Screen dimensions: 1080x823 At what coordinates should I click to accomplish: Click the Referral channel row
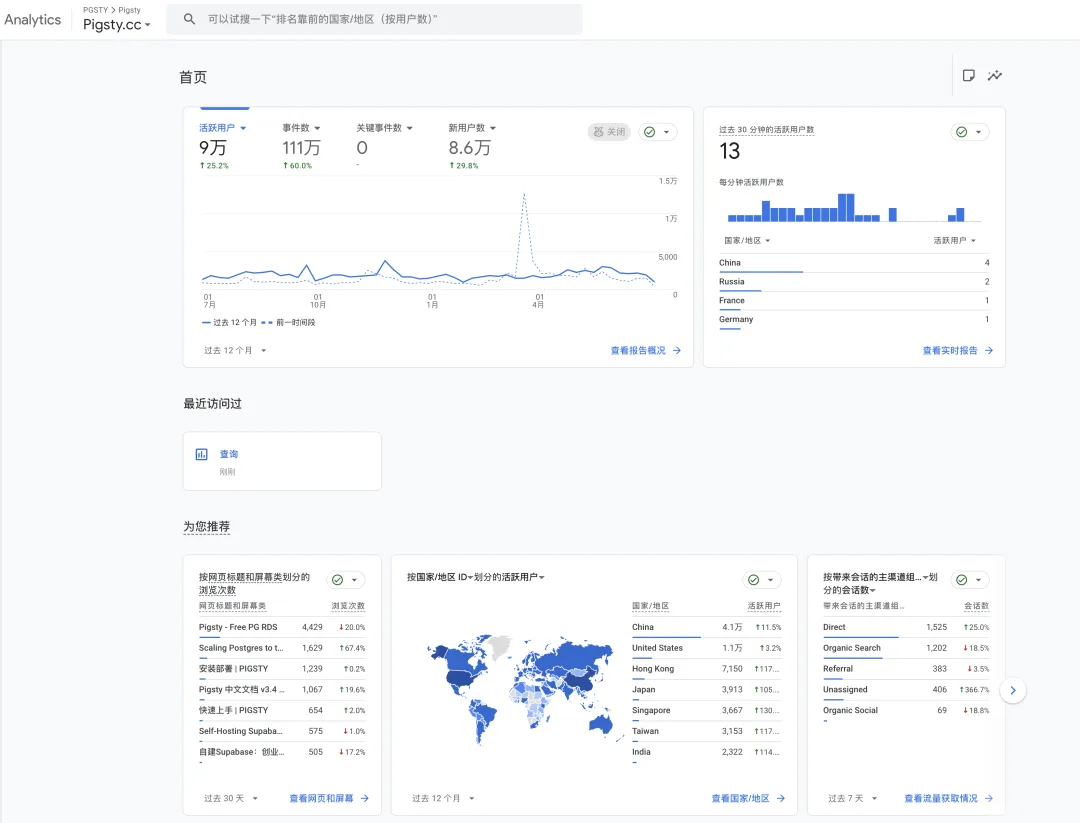click(x=906, y=669)
